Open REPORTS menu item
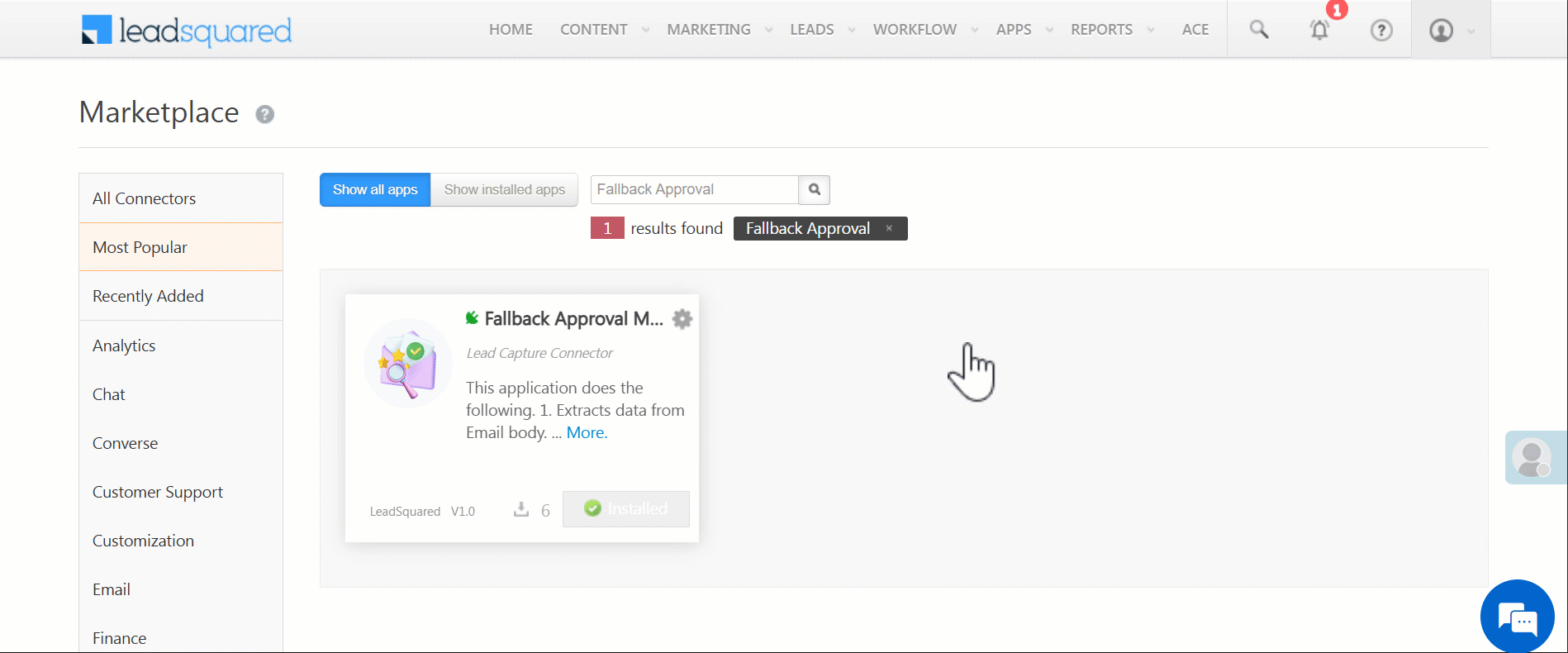This screenshot has width=1568, height=653. 1101,30
